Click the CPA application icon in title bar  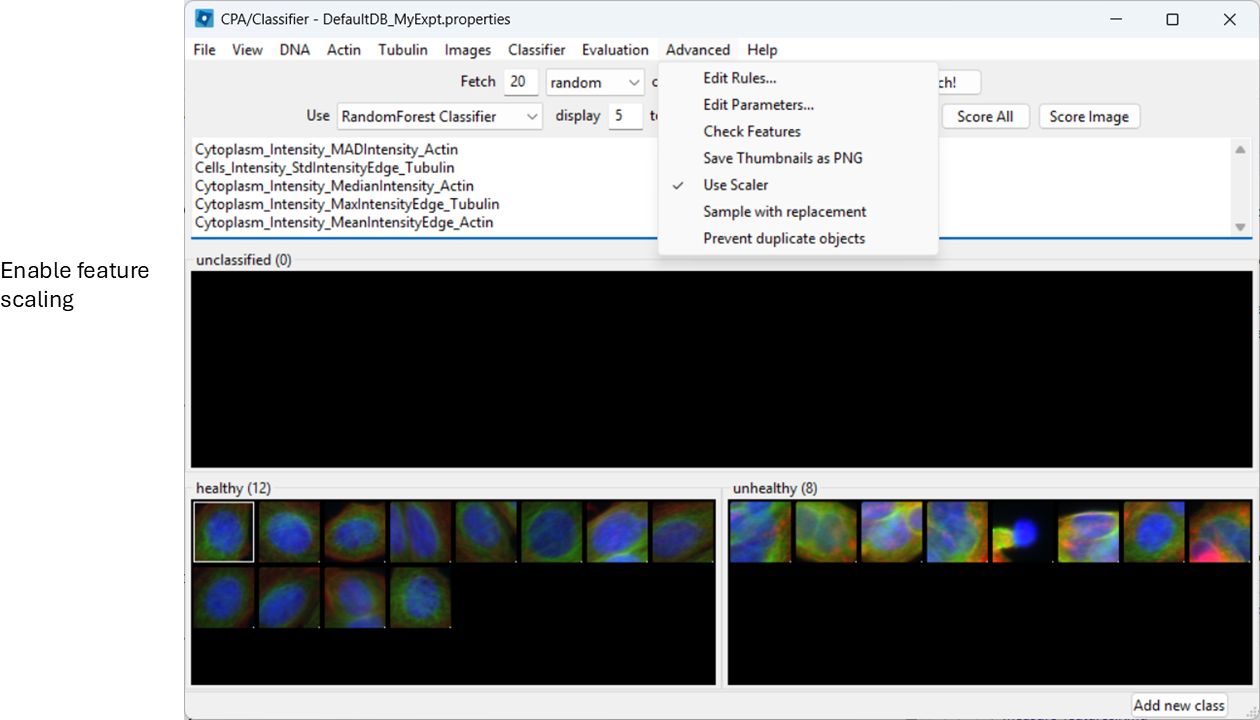coord(204,18)
